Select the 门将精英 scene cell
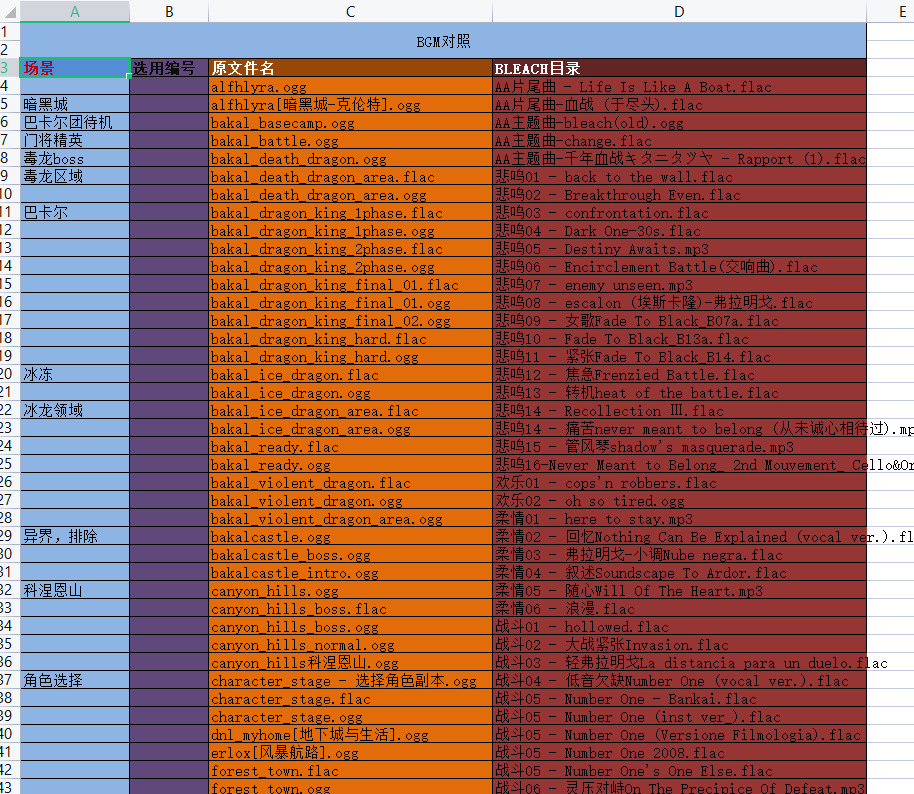The height and width of the screenshot is (794, 914). pos(75,140)
